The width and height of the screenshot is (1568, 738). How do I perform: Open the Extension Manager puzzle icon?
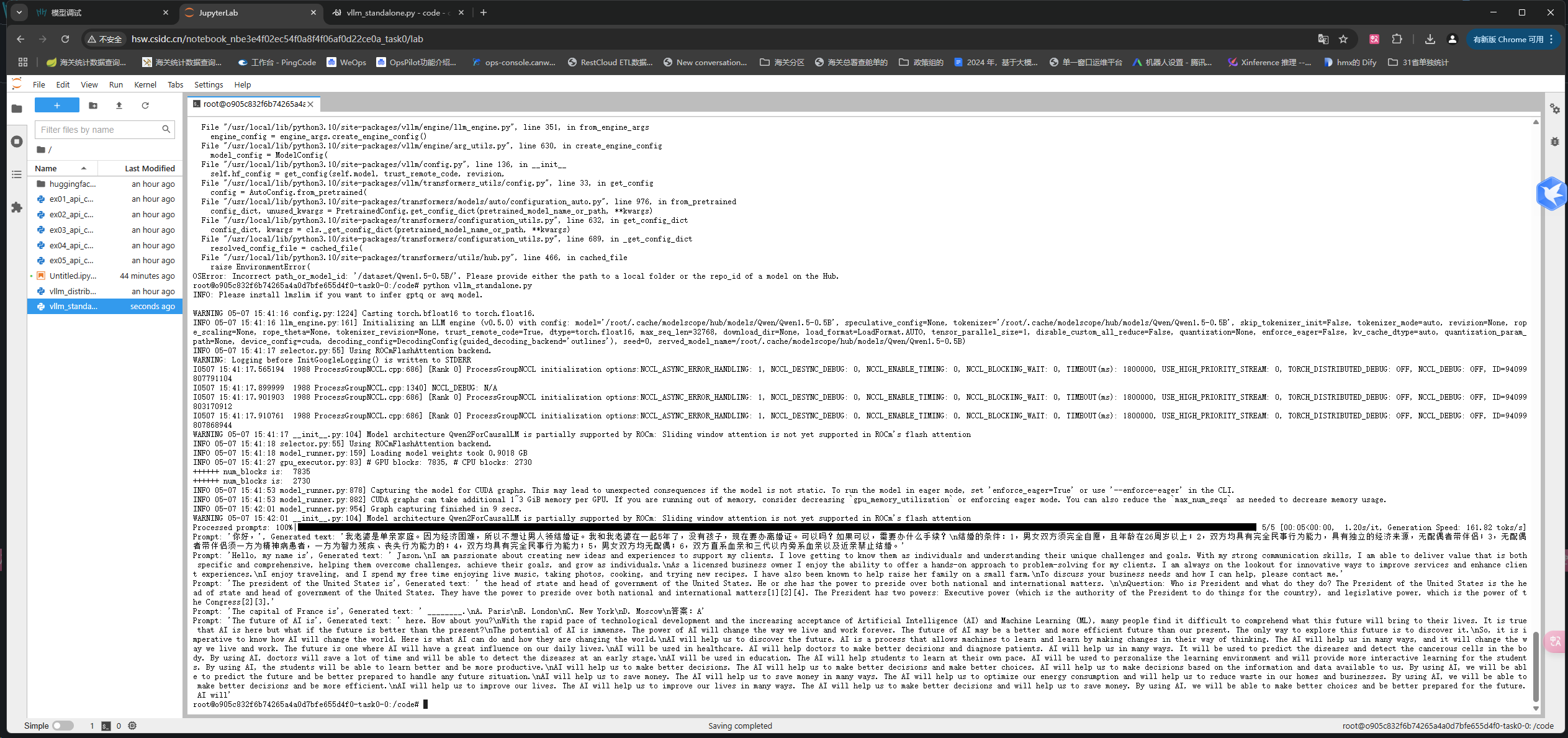[x=17, y=207]
